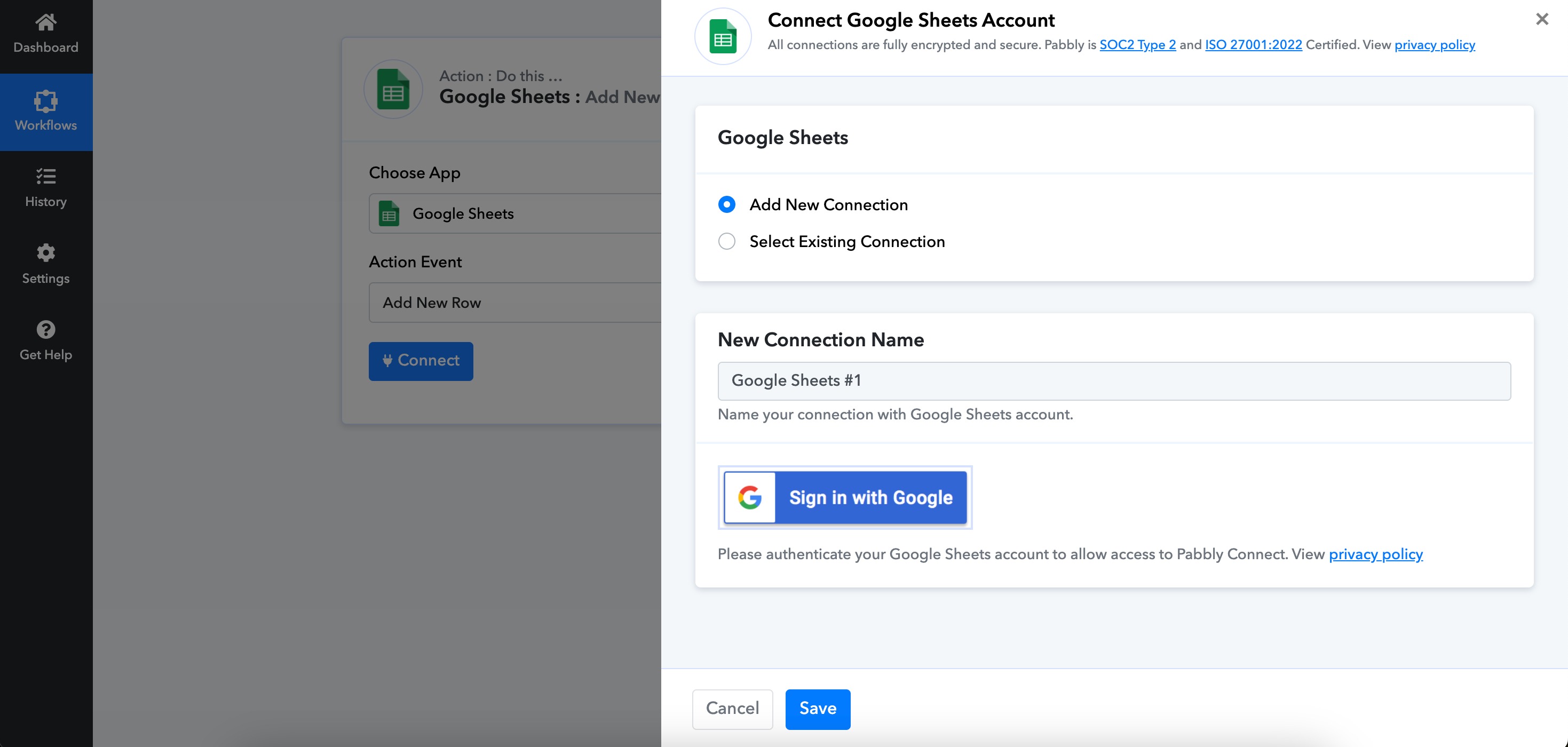The width and height of the screenshot is (1568, 747).
Task: Click the Google Sheets icon in action step
Action: pyautogui.click(x=393, y=89)
